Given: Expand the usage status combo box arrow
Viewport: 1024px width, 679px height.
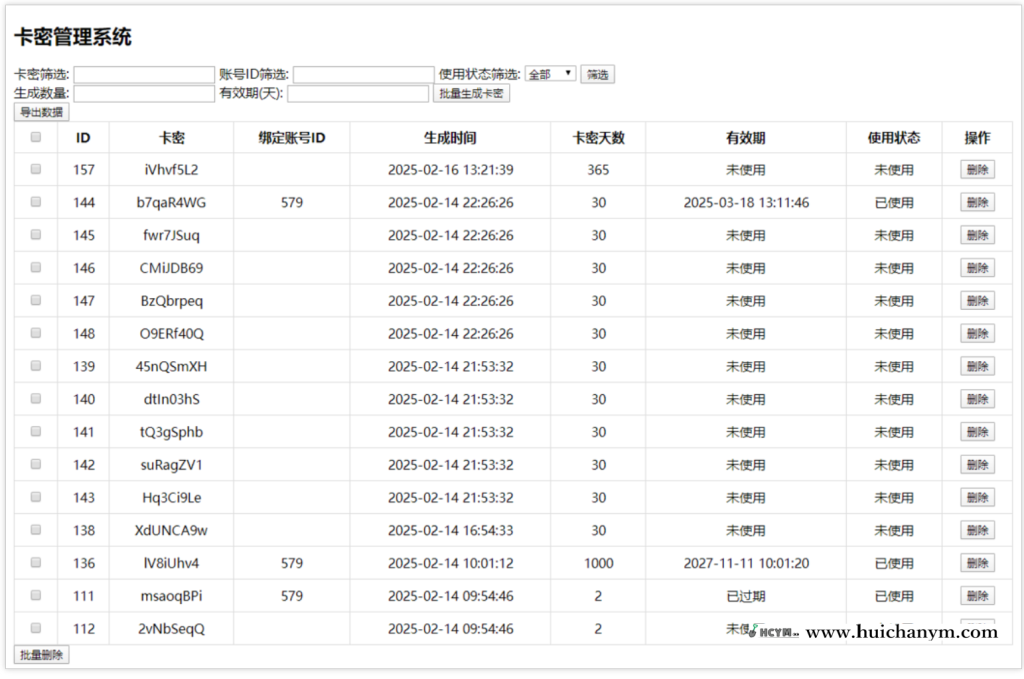Looking at the screenshot, I should 568,73.
